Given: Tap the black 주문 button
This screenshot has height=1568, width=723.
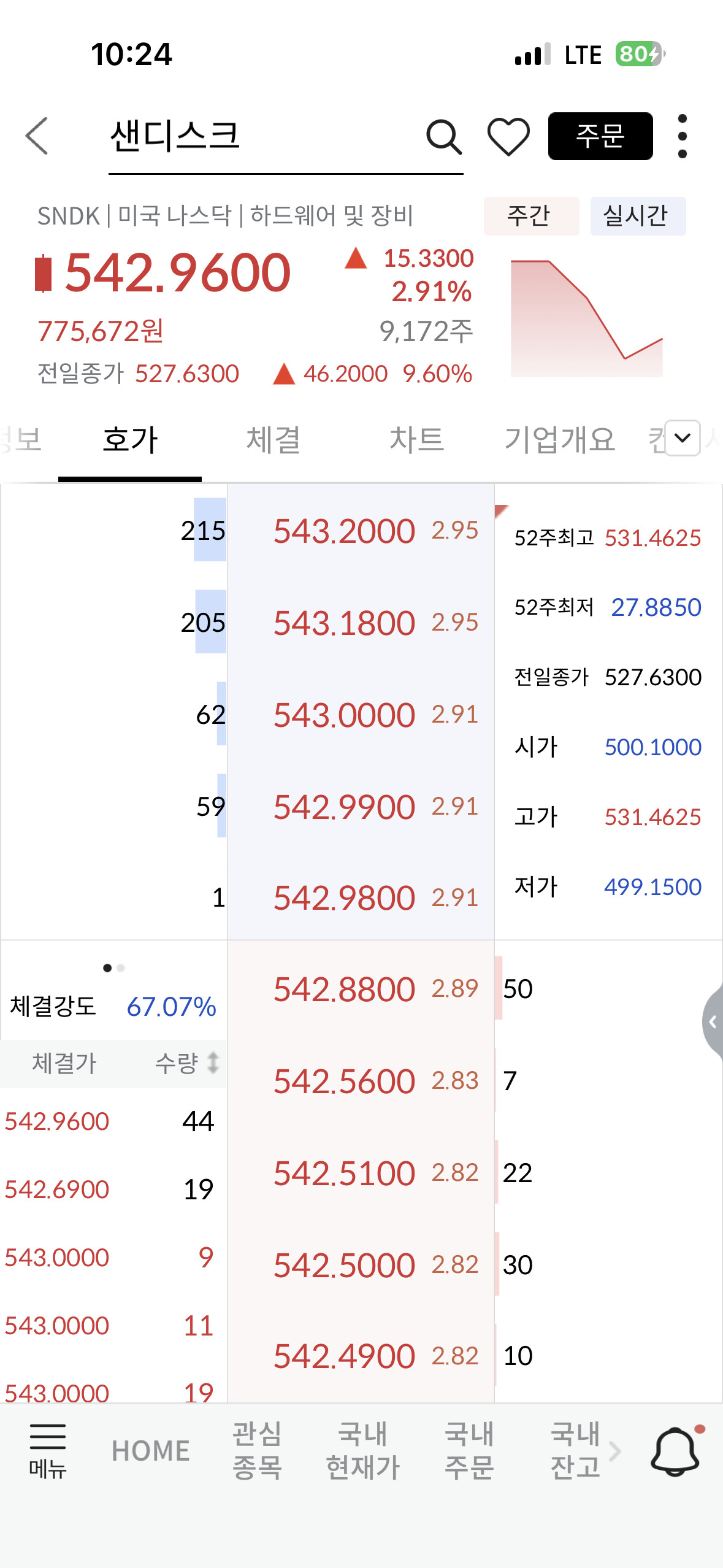Looking at the screenshot, I should click(600, 136).
